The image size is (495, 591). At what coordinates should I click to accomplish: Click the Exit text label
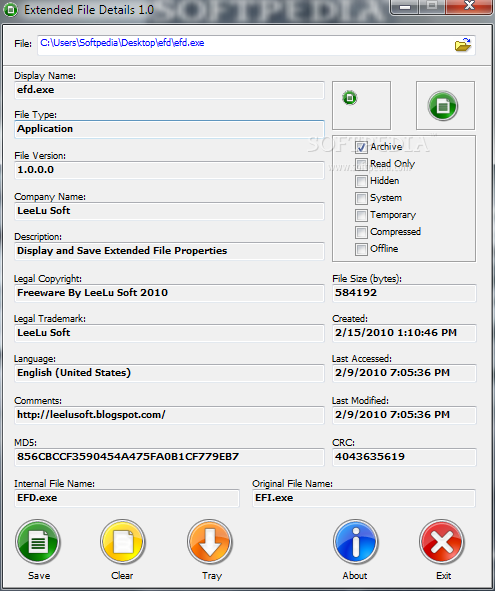pyautogui.click(x=443, y=576)
